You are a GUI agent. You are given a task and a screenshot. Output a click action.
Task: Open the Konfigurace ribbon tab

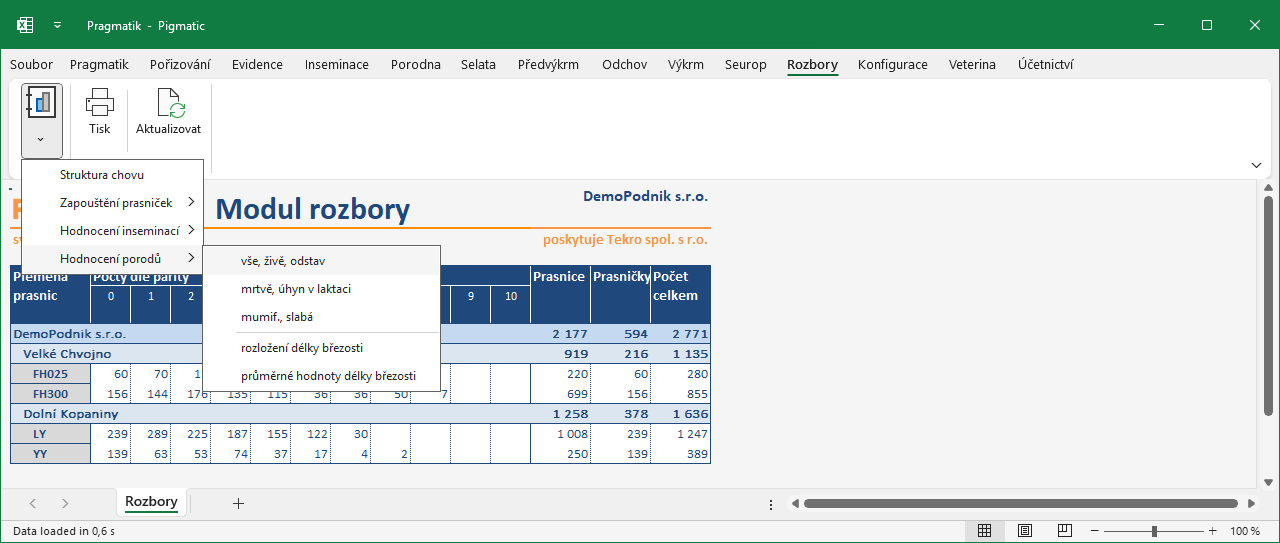[x=893, y=65]
